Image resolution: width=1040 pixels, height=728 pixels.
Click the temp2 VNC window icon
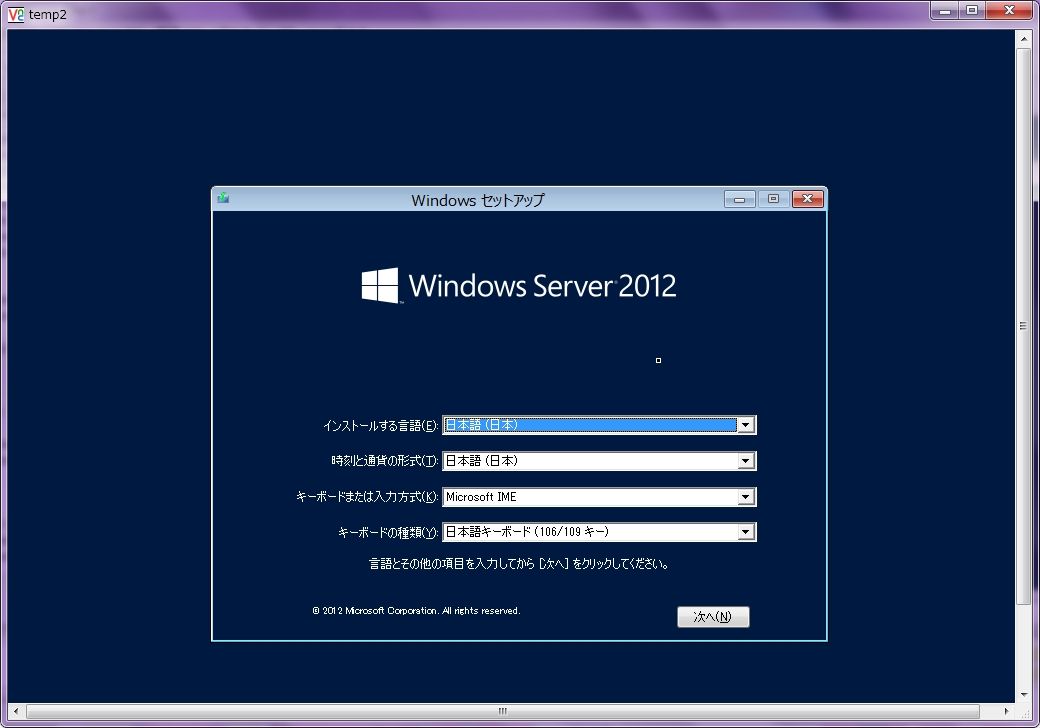pyautogui.click(x=15, y=14)
